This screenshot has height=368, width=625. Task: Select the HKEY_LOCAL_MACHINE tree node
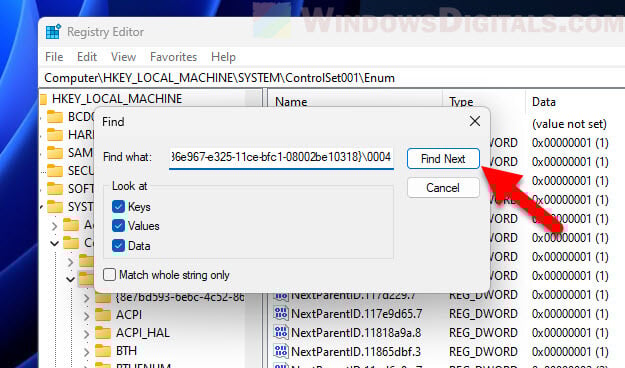click(117, 98)
